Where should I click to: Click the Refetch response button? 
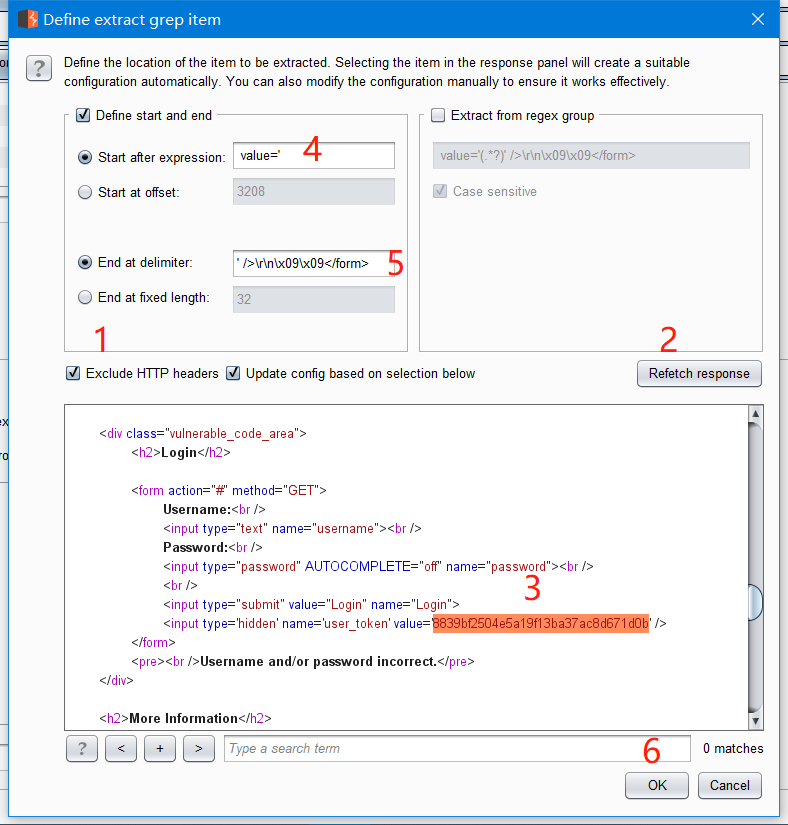pos(699,374)
